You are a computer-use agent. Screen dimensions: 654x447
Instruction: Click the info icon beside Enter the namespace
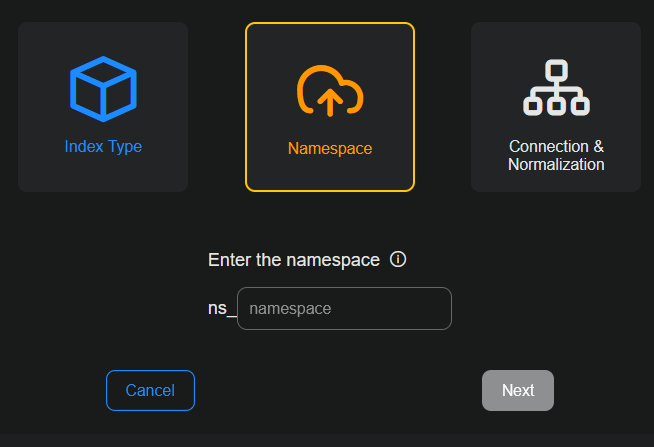398,260
